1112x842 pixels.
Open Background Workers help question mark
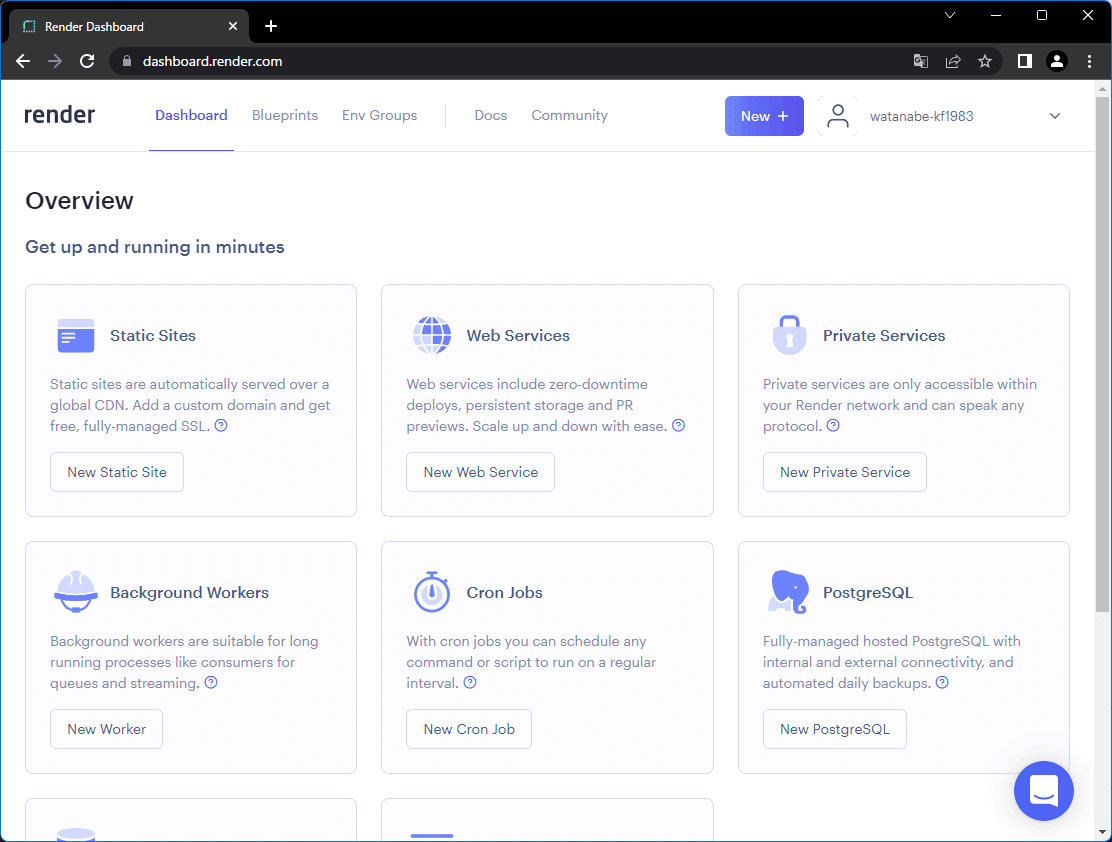point(211,682)
